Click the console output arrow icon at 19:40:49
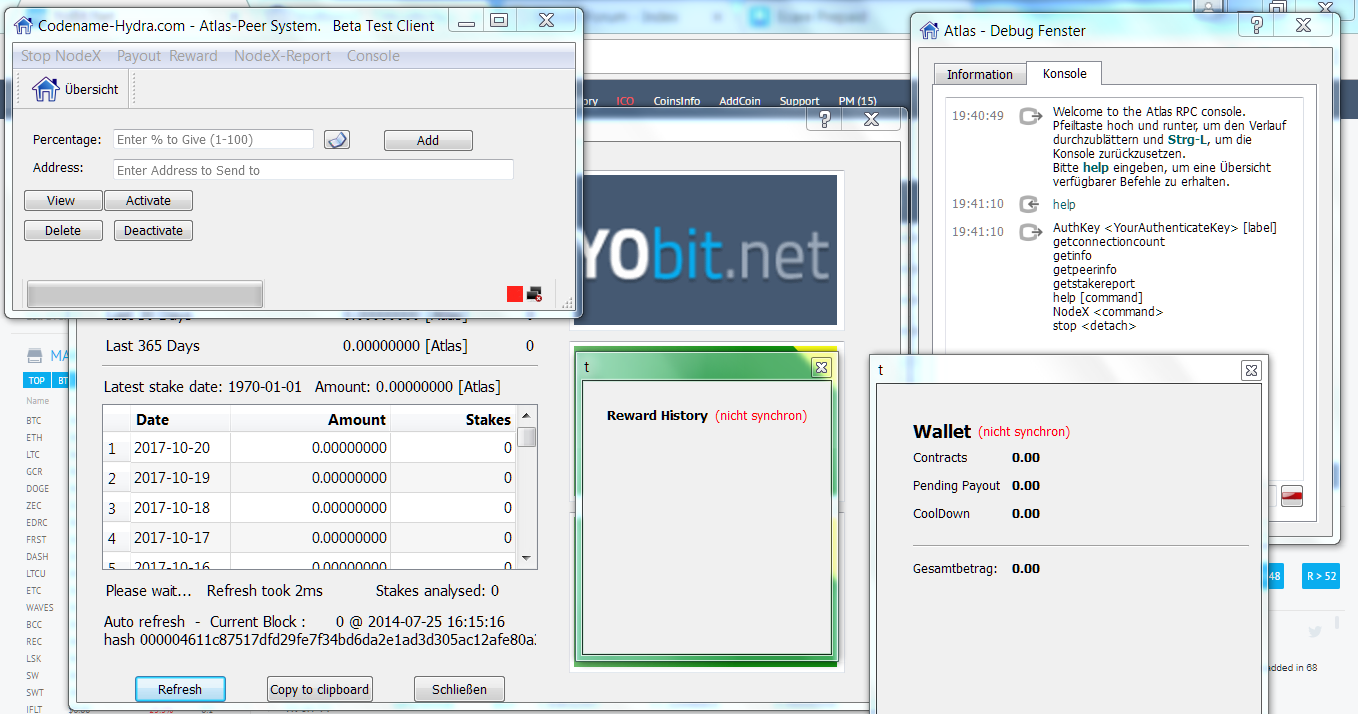The height and width of the screenshot is (714, 1358). 1030,117
